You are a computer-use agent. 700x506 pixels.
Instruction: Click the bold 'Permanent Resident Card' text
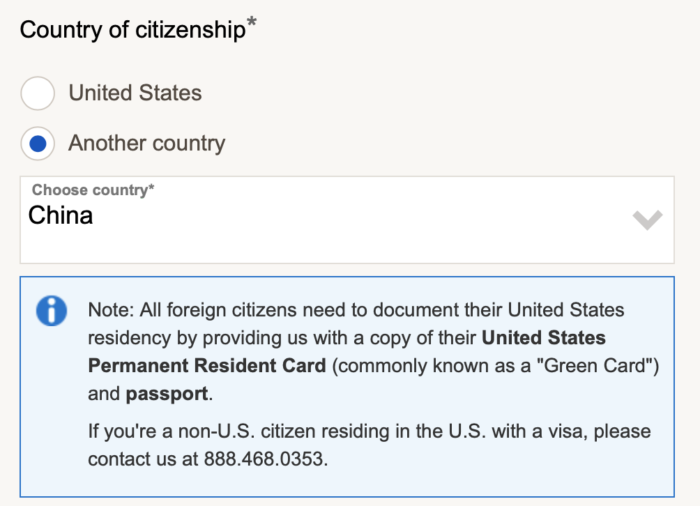(x=207, y=366)
